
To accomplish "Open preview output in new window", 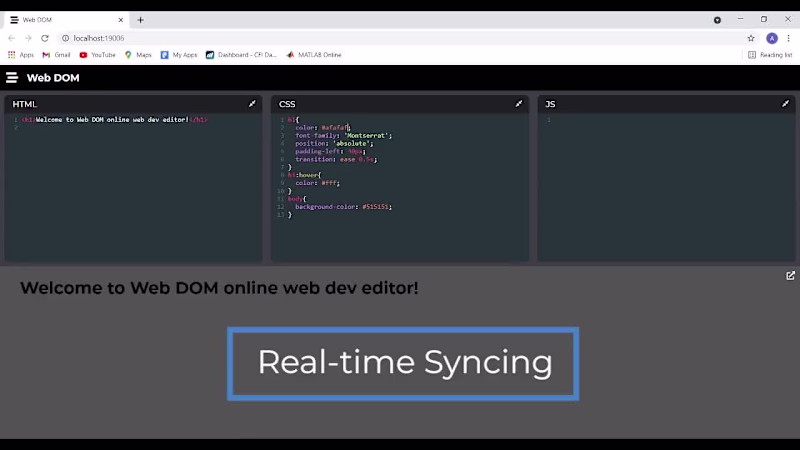I will pyautogui.click(x=790, y=276).
